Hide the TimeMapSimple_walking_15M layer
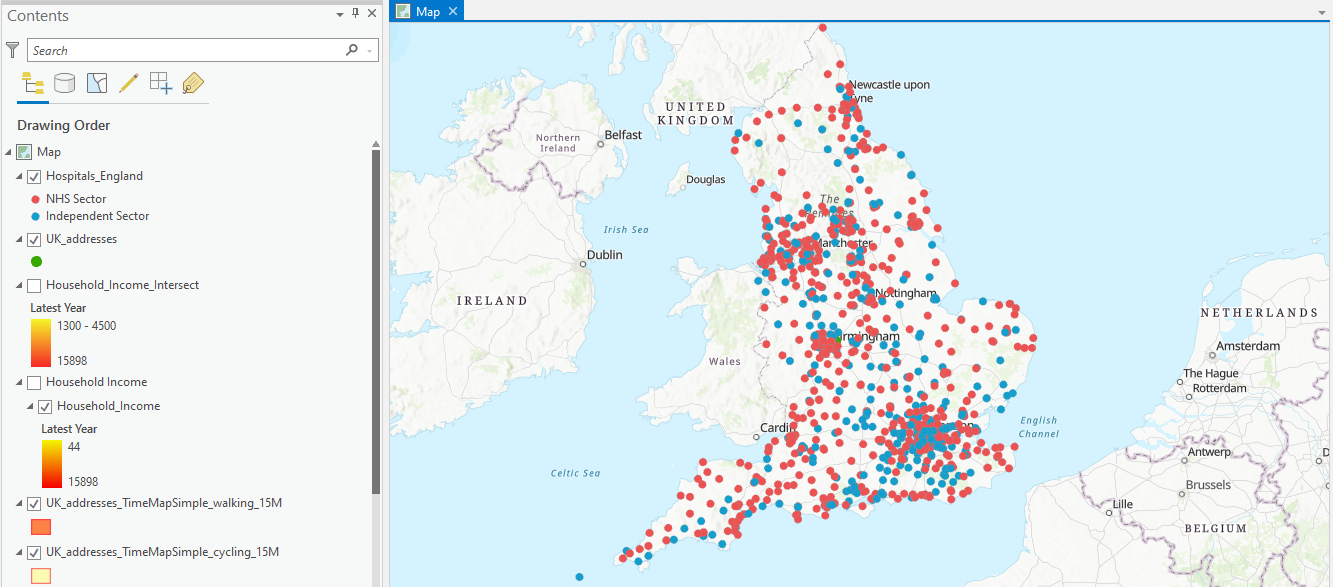 tap(34, 504)
